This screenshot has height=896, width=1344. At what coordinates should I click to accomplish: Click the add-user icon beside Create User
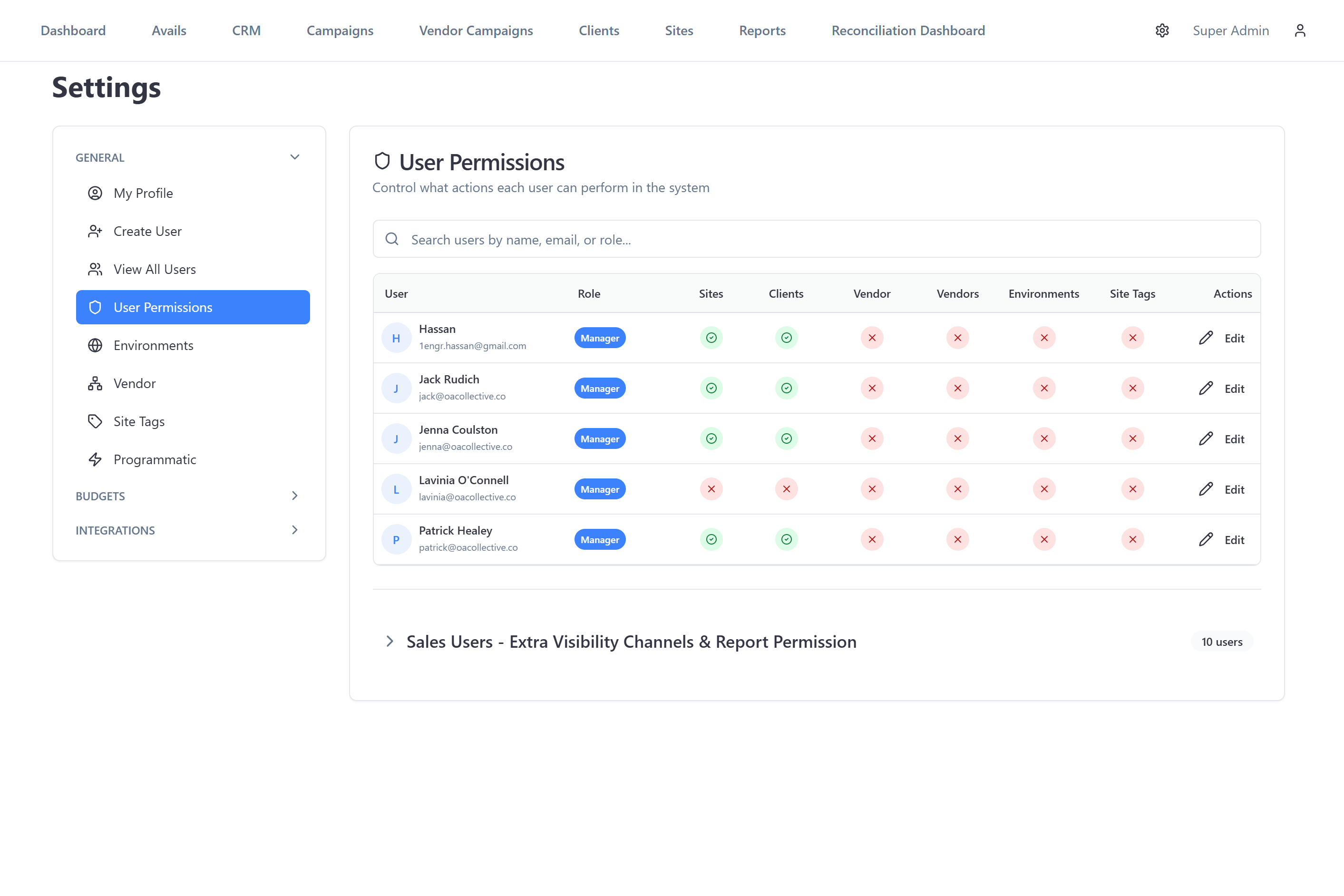pos(95,231)
